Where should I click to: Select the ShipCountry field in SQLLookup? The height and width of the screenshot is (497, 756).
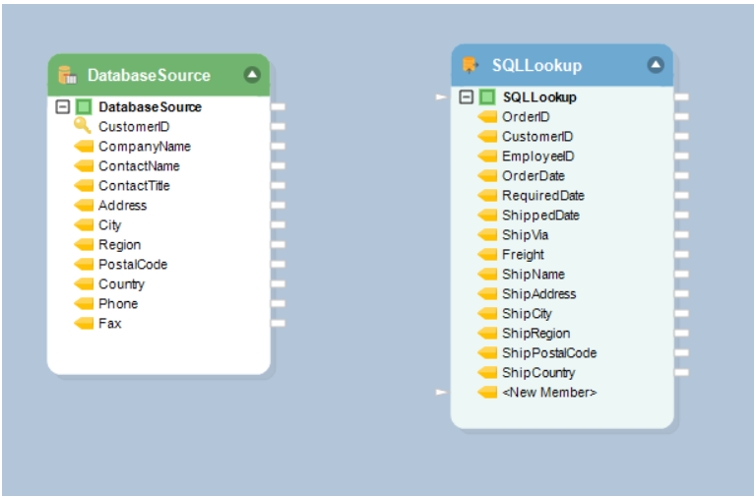pos(538,373)
